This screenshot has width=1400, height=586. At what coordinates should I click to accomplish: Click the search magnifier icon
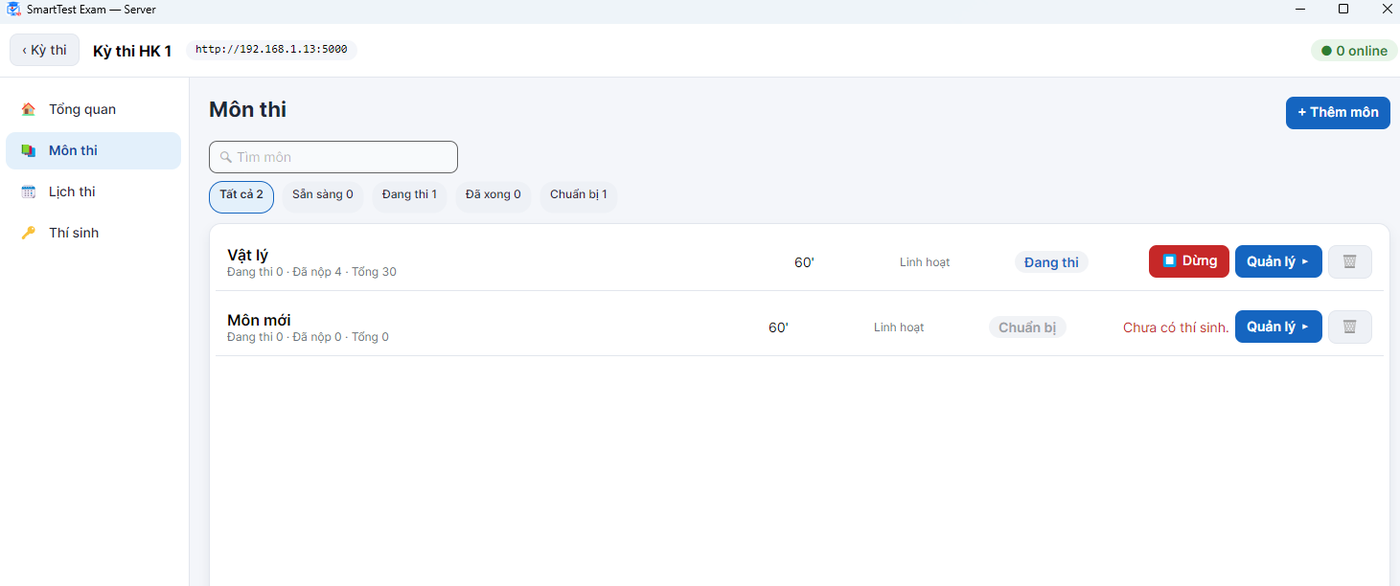pyautogui.click(x=226, y=157)
